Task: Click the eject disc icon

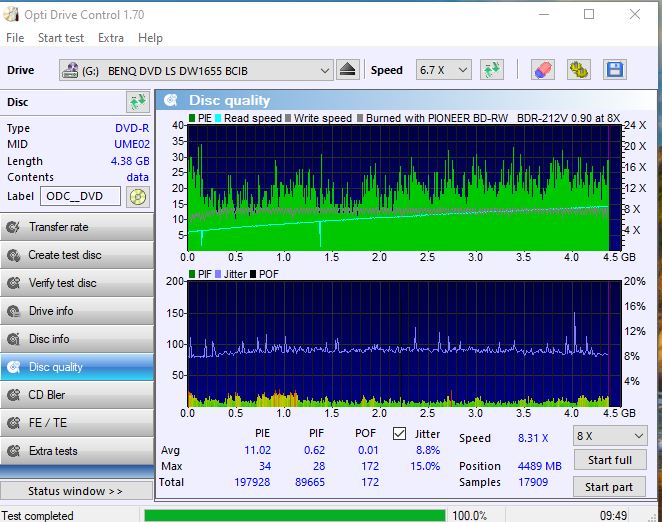Action: pyautogui.click(x=347, y=70)
